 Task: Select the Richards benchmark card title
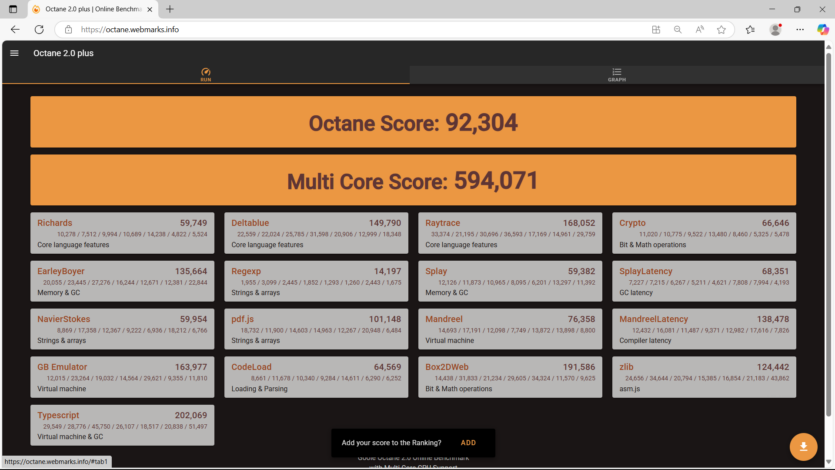click(x=54, y=223)
